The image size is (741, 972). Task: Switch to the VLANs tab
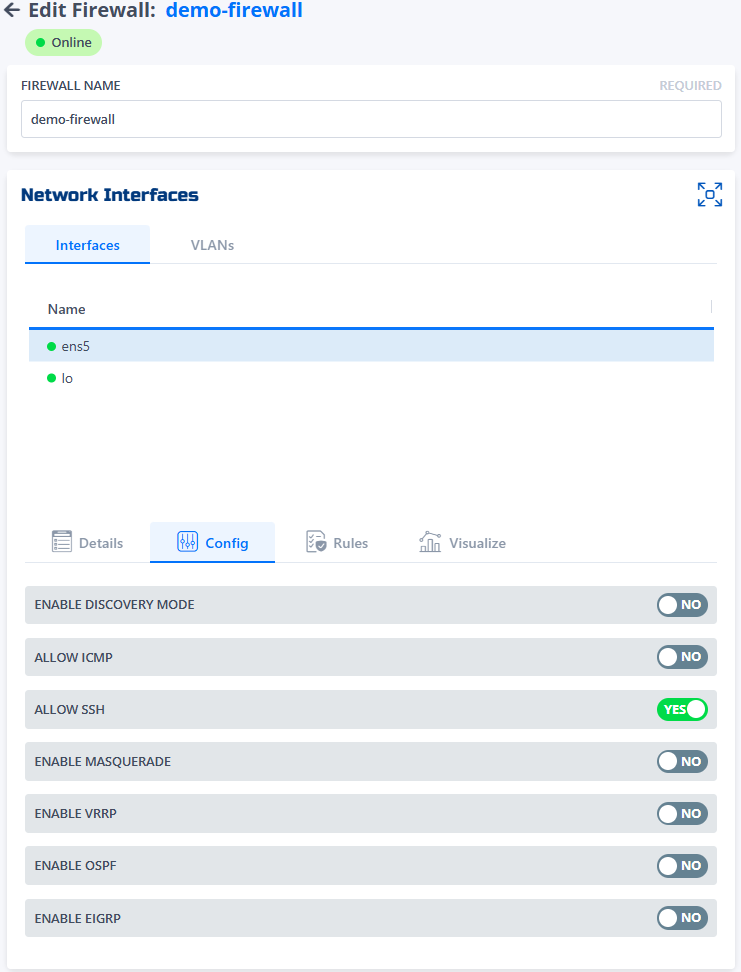click(212, 245)
